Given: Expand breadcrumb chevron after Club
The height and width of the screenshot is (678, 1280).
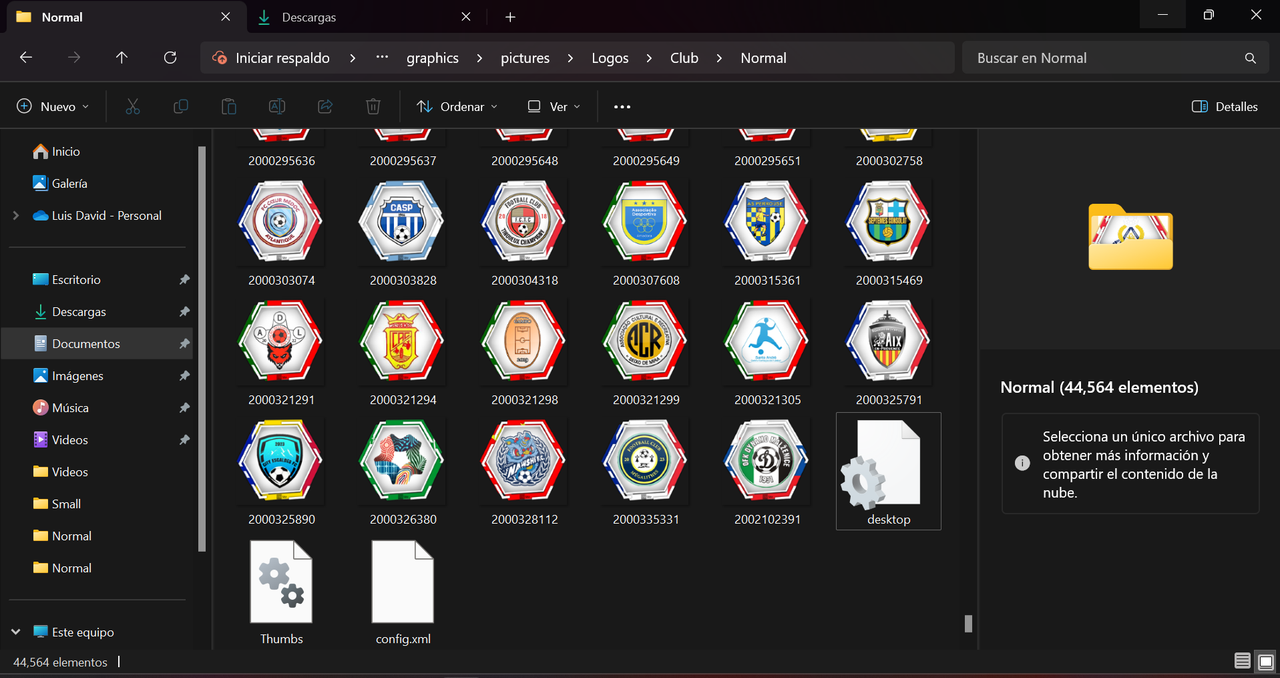Looking at the screenshot, I should (x=719, y=58).
